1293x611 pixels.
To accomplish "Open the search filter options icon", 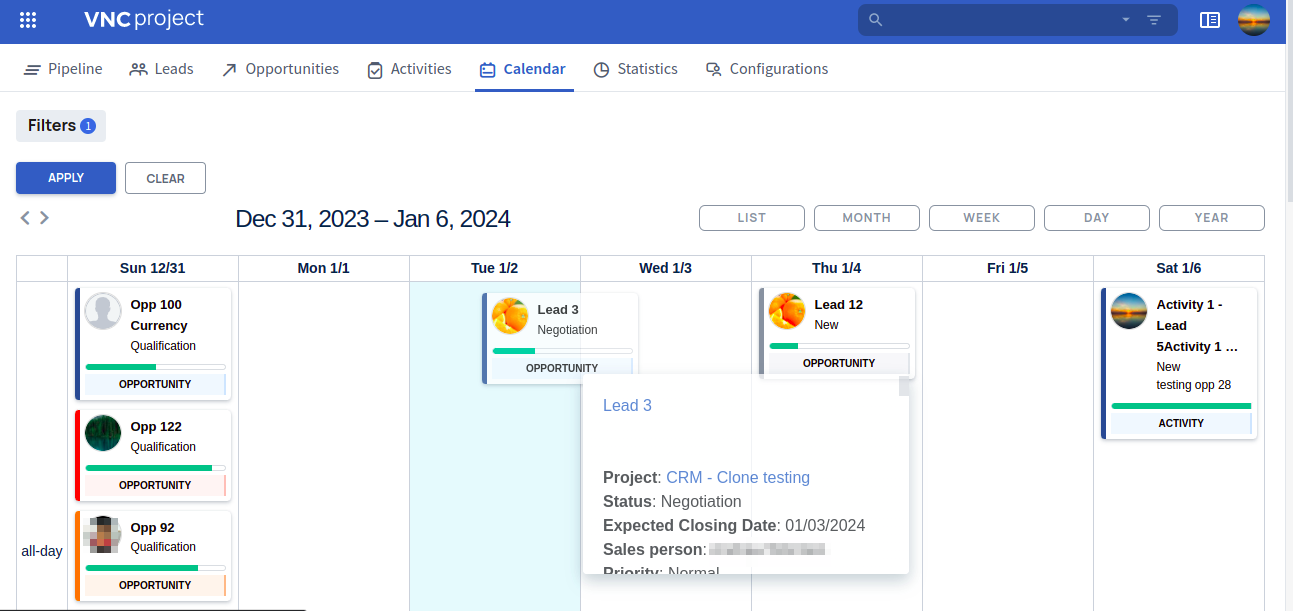I will pos(1154,20).
